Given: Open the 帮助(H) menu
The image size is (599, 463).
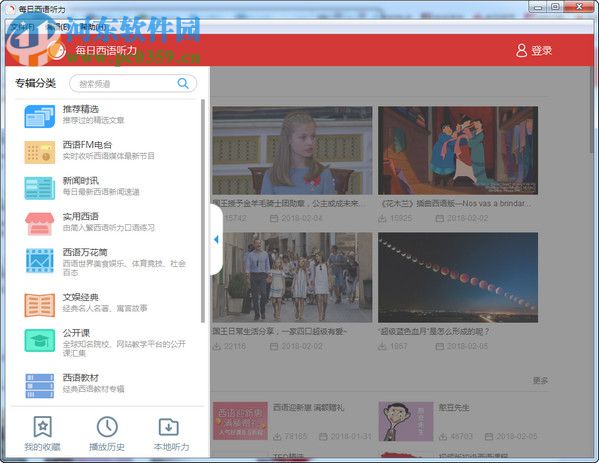Looking at the screenshot, I should (x=93, y=27).
